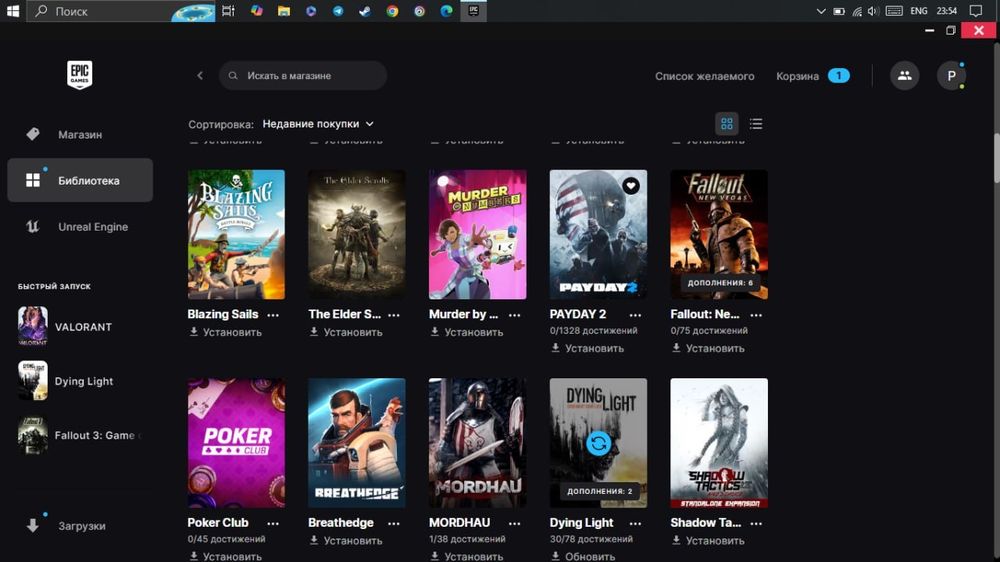Install PAYDAY 2 via Установить
Image resolution: width=1000 pixels, height=562 pixels.
pos(587,348)
